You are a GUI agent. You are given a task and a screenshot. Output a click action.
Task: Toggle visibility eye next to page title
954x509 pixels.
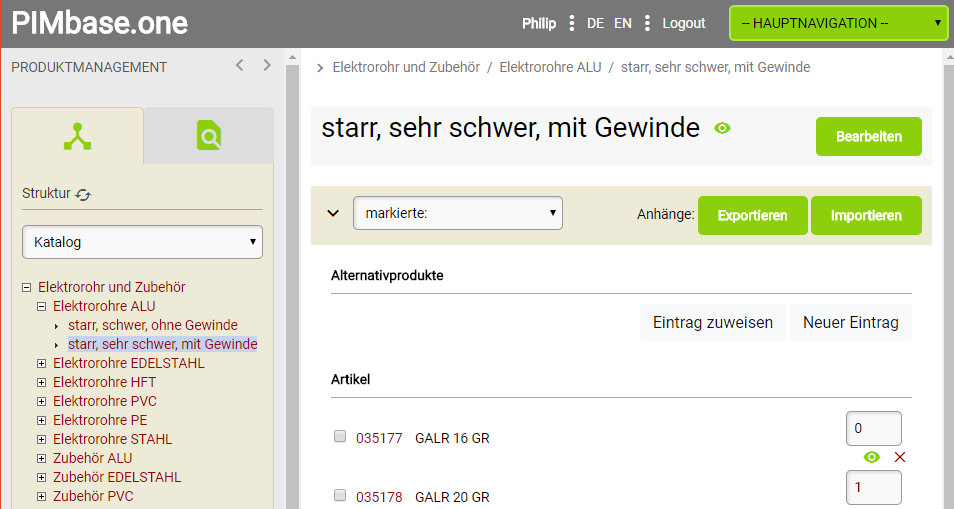click(722, 128)
